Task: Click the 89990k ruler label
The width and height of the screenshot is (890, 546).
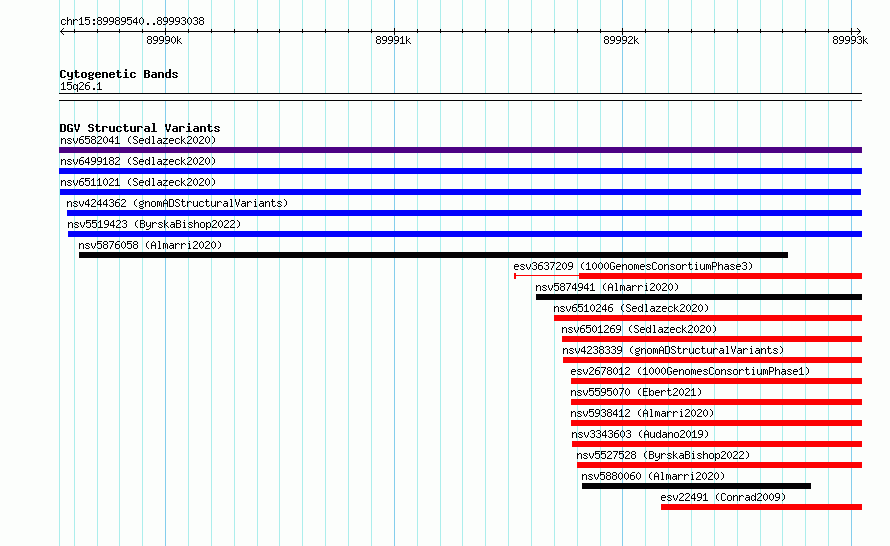Action: click(x=164, y=40)
